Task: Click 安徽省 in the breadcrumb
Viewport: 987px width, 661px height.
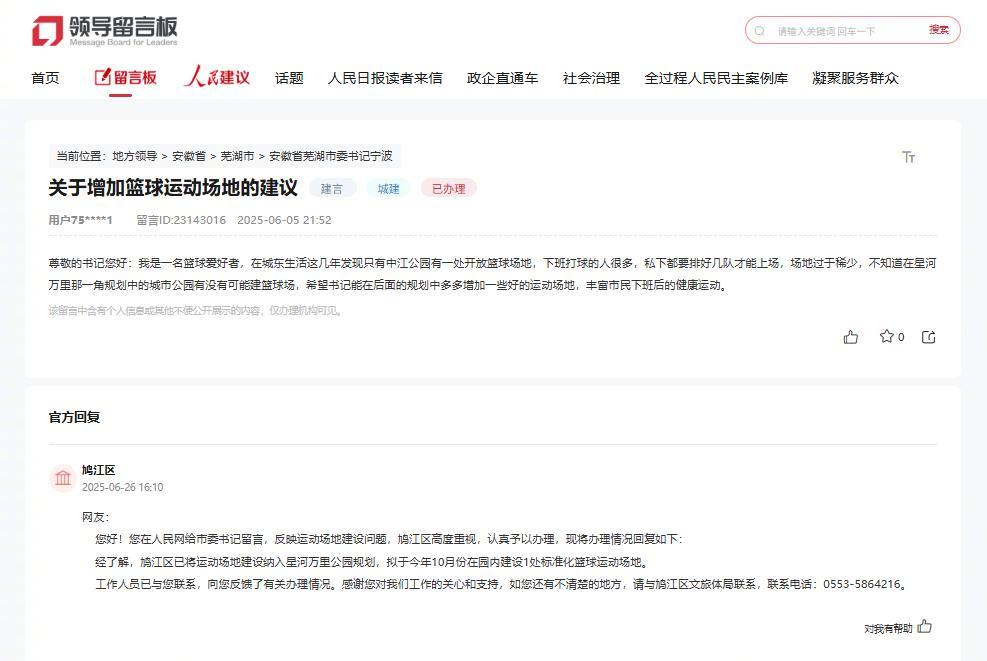Action: (x=189, y=156)
